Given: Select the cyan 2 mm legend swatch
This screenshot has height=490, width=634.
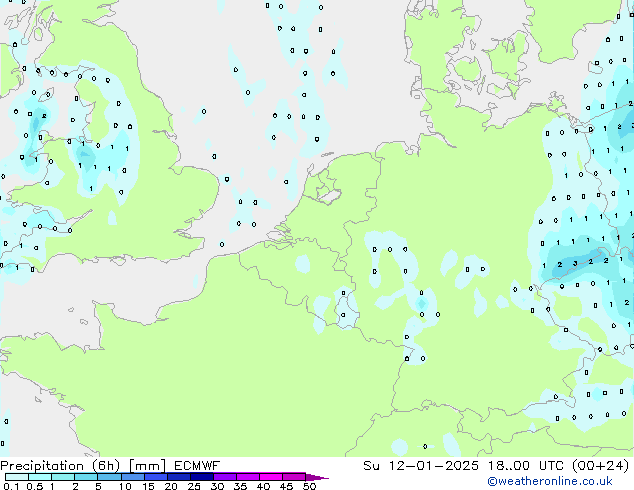Looking at the screenshot, I should tap(86, 477).
